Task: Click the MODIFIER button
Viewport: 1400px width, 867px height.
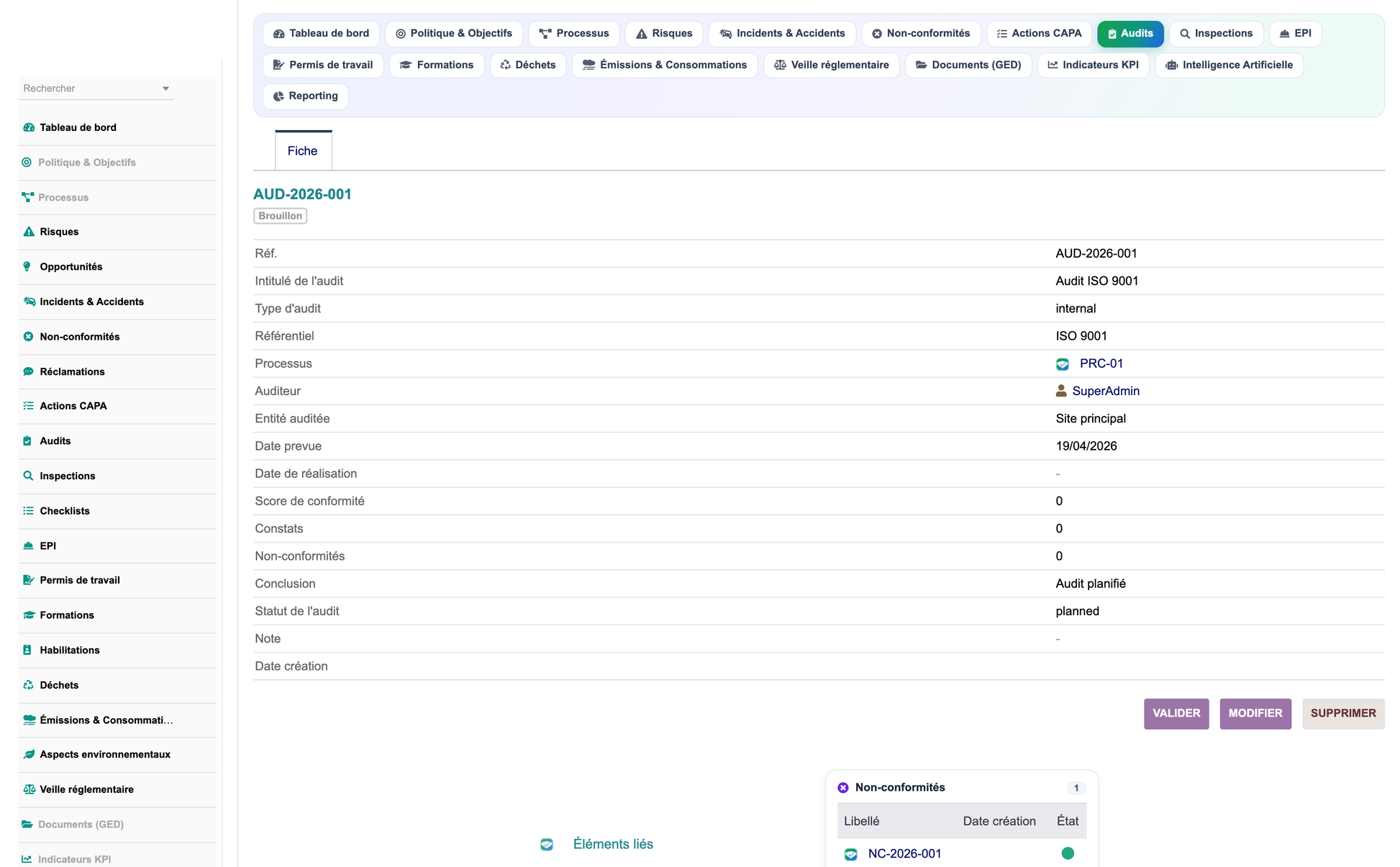Action: click(1255, 714)
